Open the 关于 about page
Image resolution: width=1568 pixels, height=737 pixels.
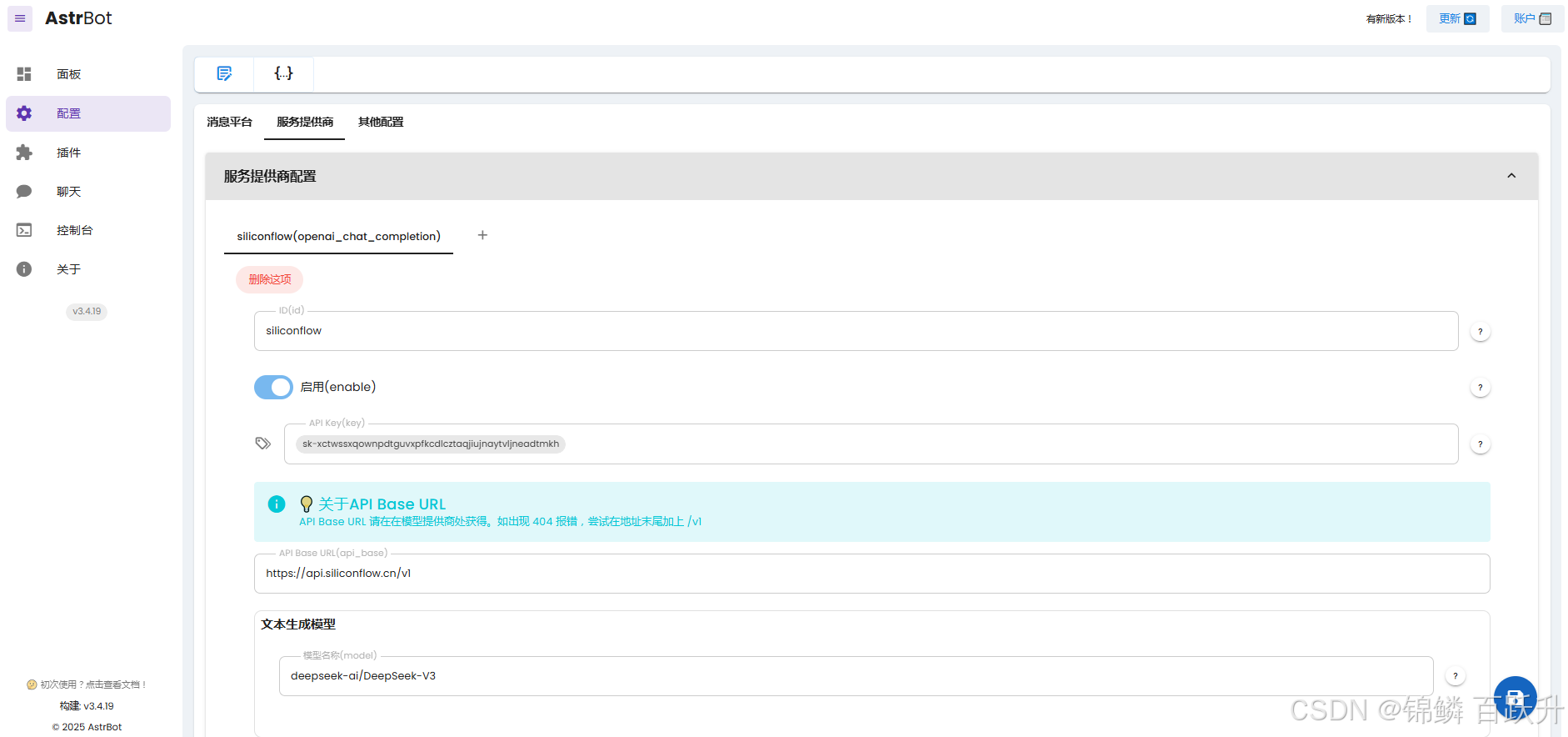(88, 269)
